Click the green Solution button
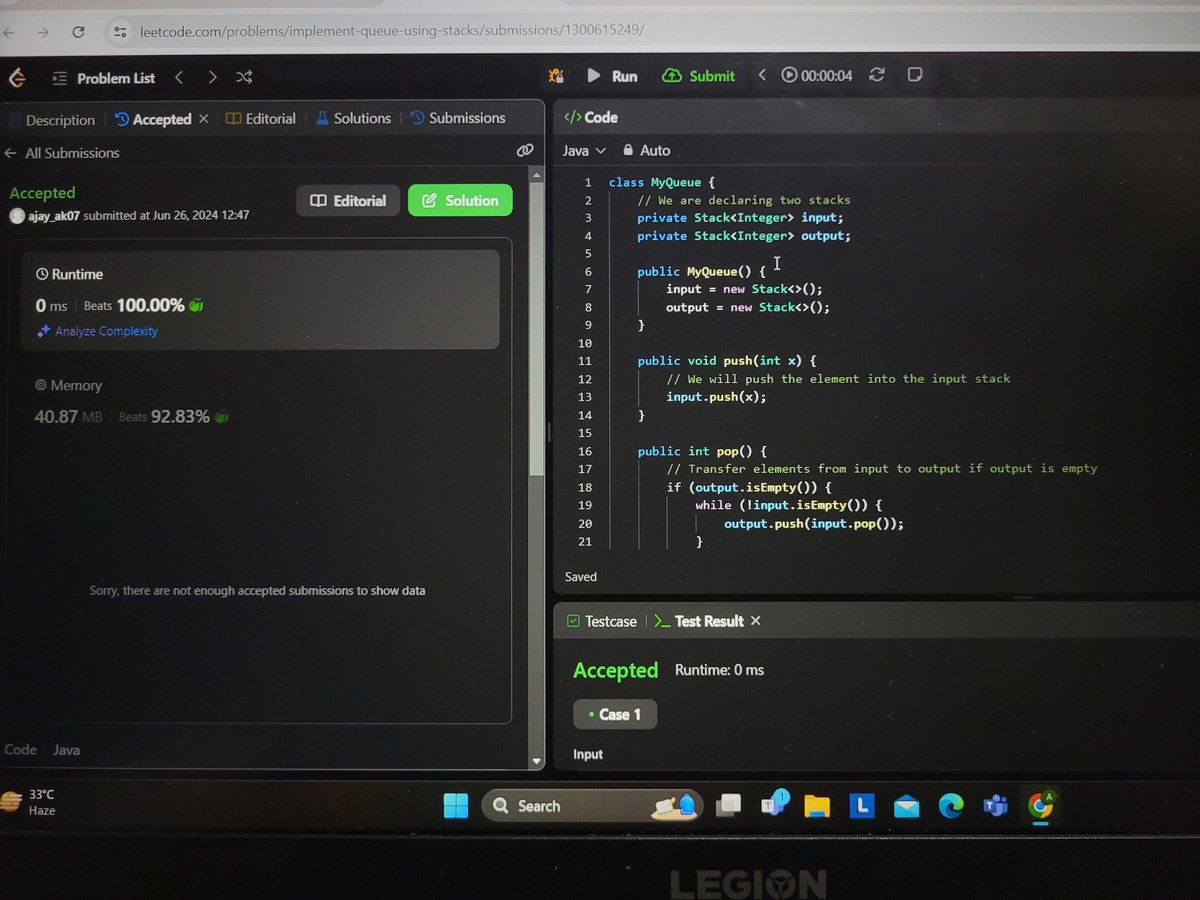 pyautogui.click(x=460, y=200)
